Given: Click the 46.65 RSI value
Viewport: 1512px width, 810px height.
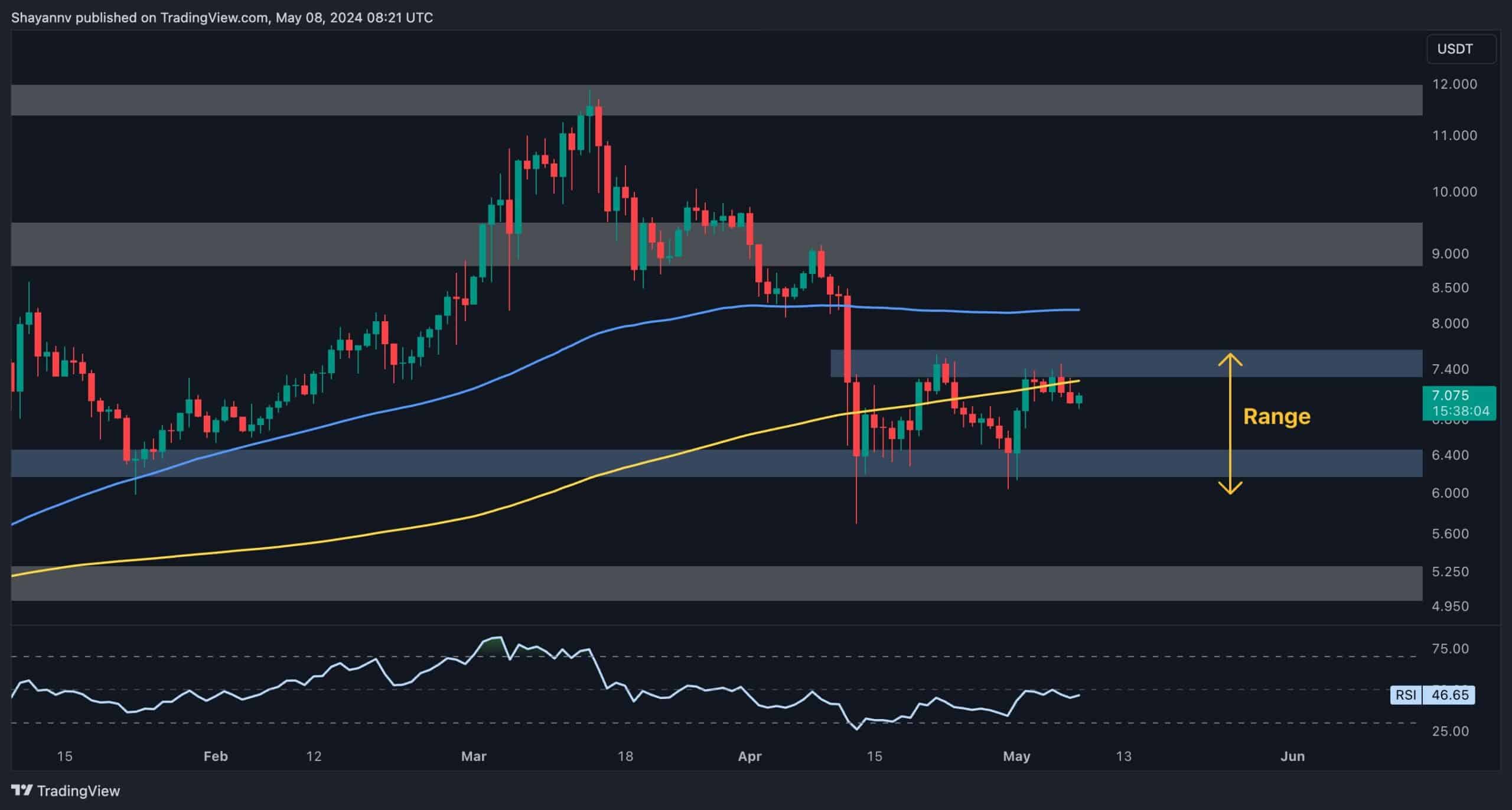Looking at the screenshot, I should 1449,695.
